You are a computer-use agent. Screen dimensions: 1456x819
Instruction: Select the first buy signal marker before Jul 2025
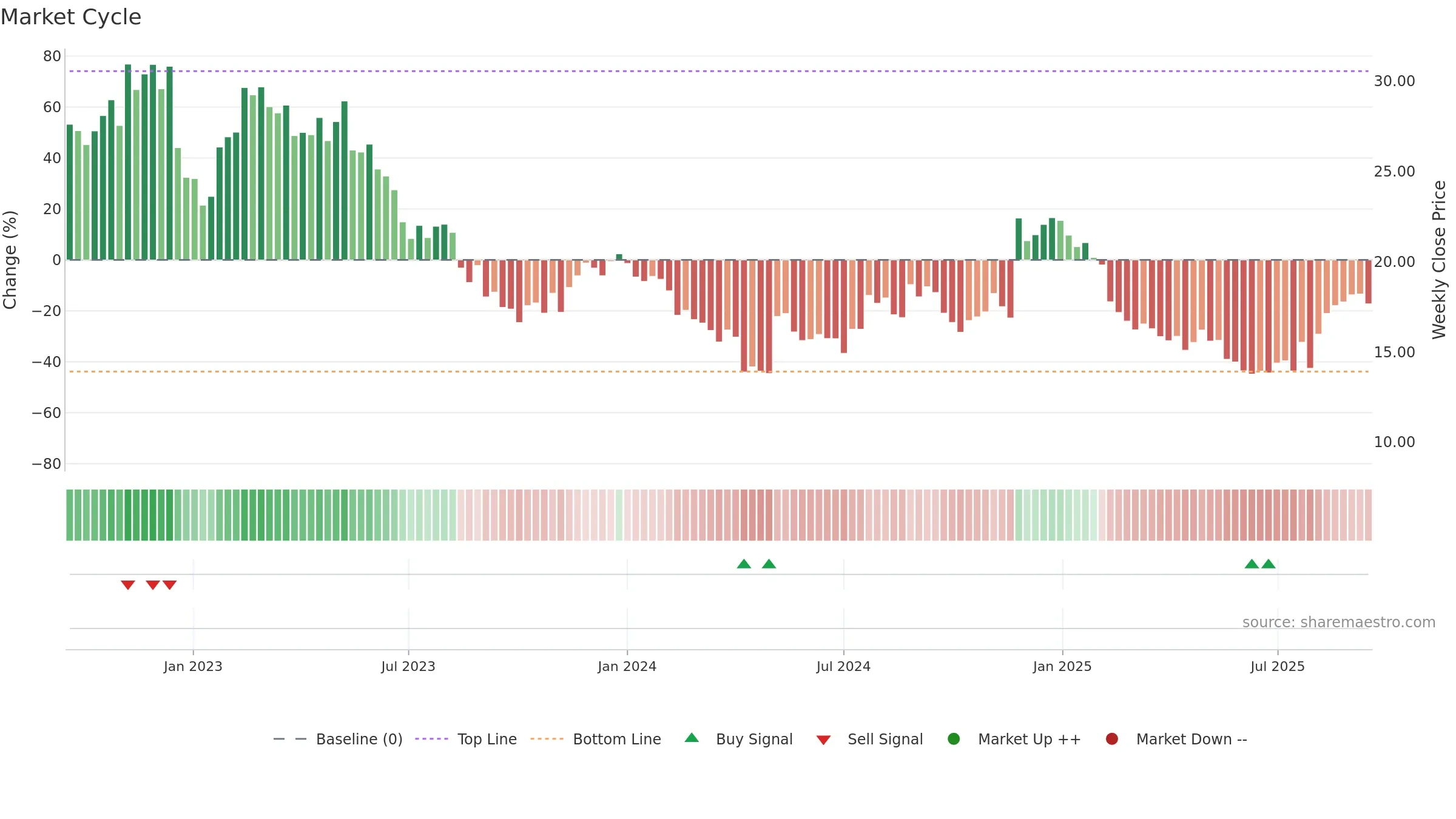(x=1252, y=564)
